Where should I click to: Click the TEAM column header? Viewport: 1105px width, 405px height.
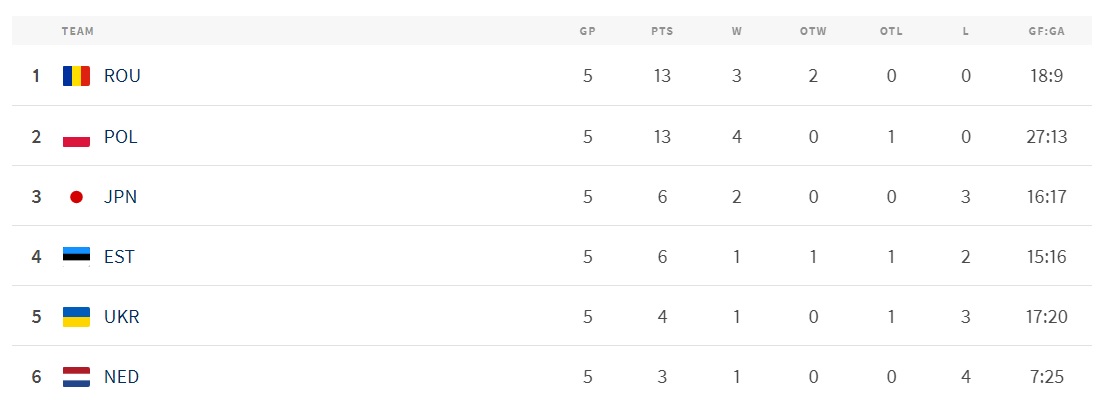(78, 31)
